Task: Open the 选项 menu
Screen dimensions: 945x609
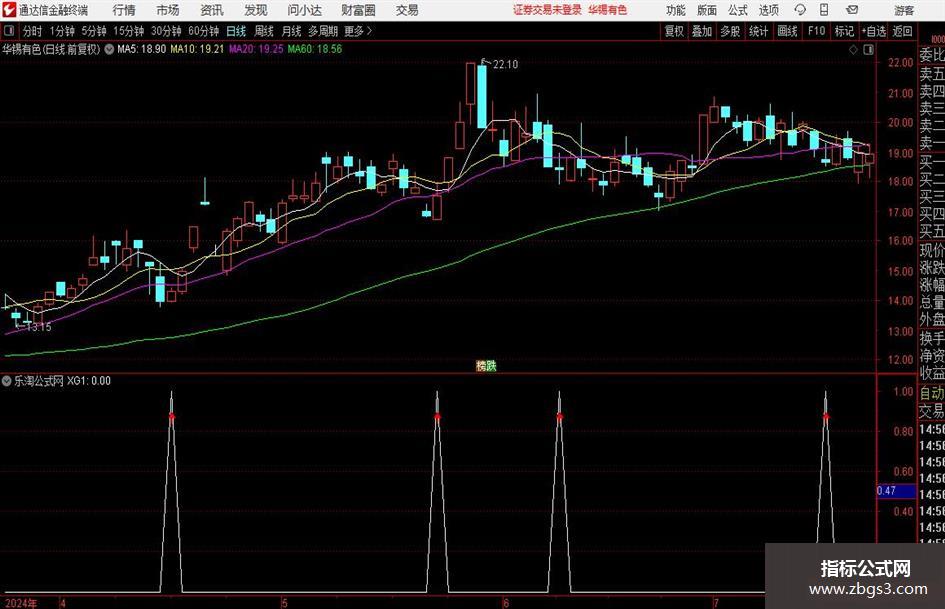Action: click(x=768, y=10)
